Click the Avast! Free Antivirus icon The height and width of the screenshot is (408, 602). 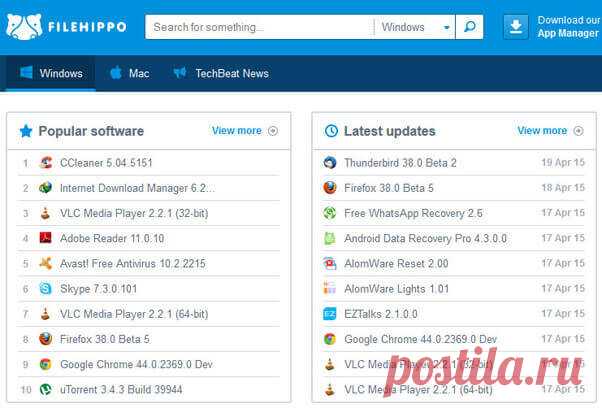point(46,263)
